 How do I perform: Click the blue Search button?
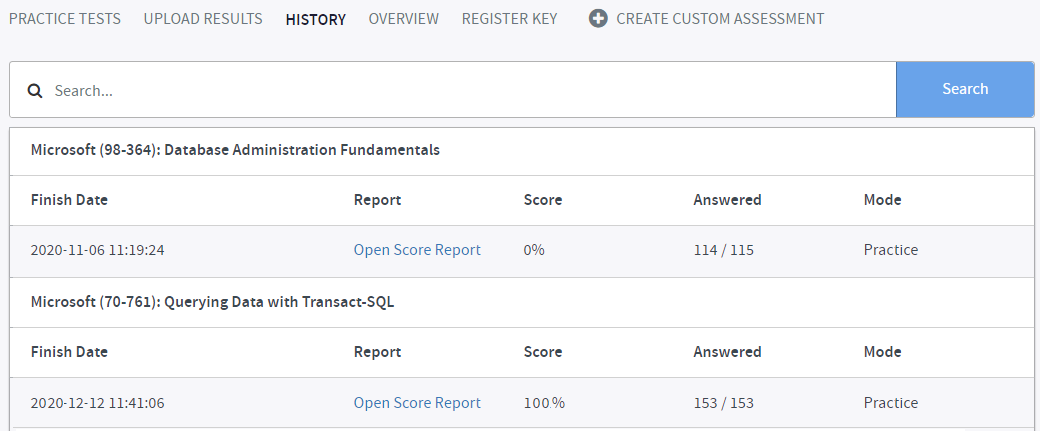(965, 90)
